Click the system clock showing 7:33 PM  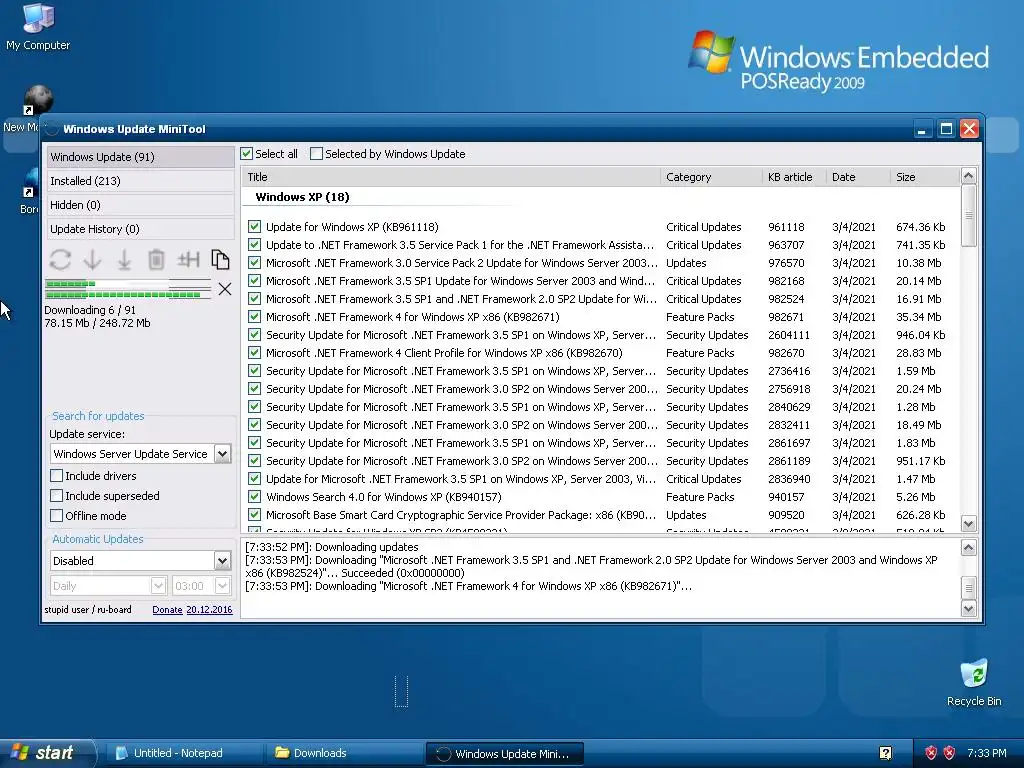(x=987, y=753)
